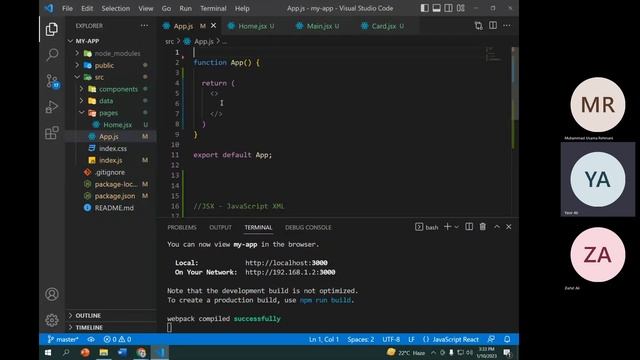Switch to the Home.jsx editor tab

coord(252,26)
